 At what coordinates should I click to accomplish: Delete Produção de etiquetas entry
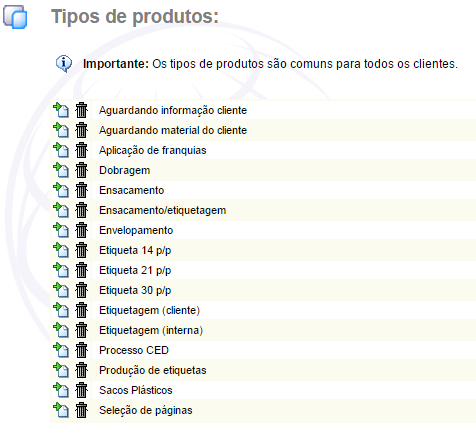(81, 370)
